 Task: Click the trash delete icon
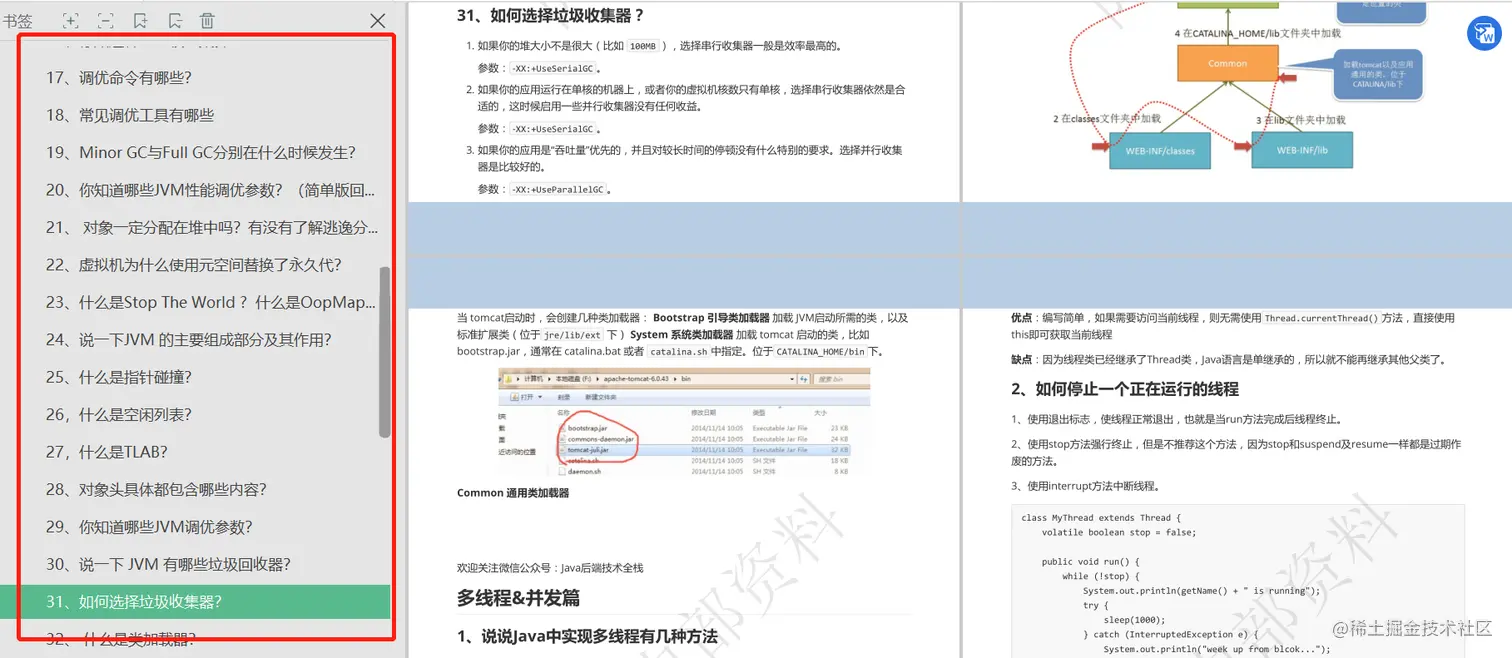pos(207,20)
